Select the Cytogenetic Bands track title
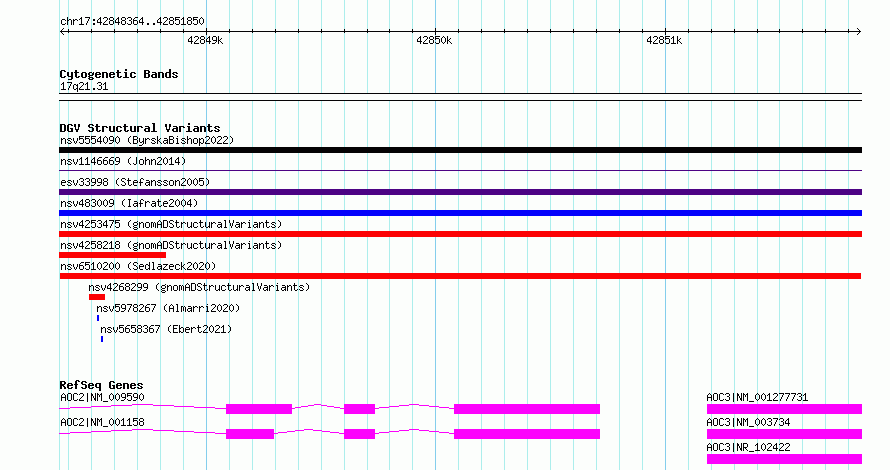890x470 pixels. coord(119,74)
